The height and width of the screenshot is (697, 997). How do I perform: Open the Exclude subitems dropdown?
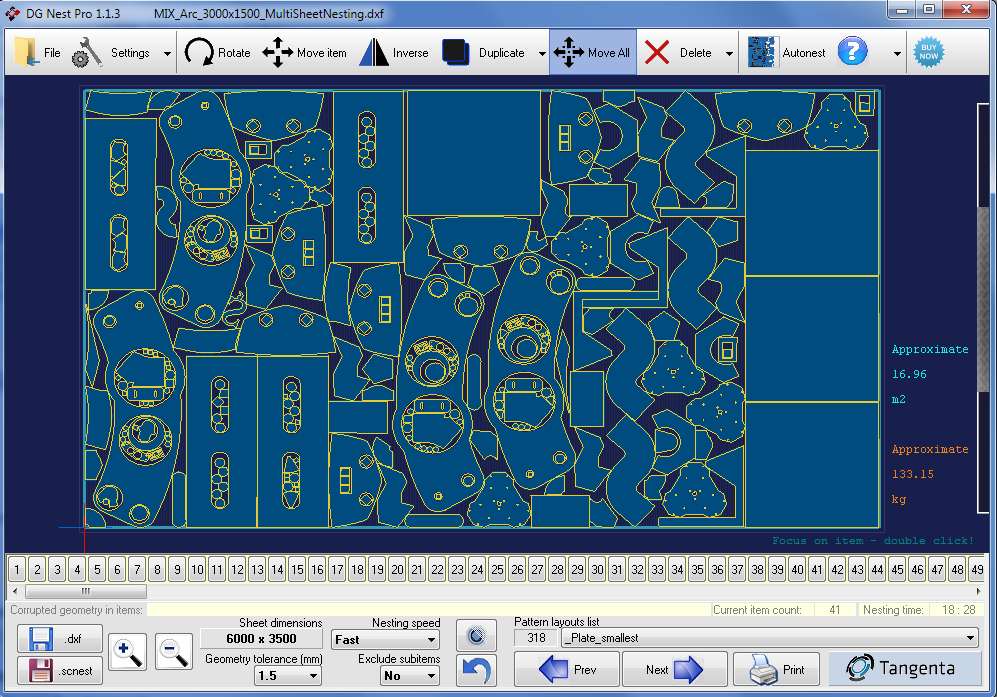coord(411,675)
